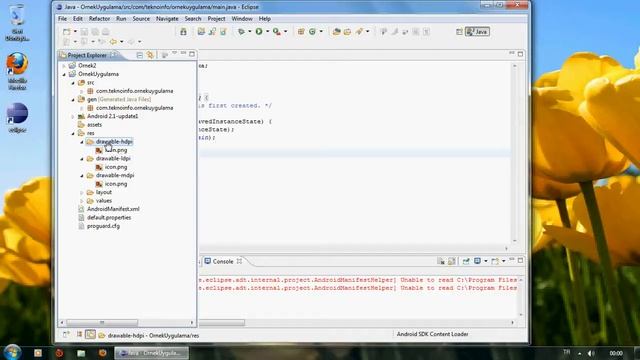Click the External Tools run icon
The image size is (640, 360).
pos(277,31)
